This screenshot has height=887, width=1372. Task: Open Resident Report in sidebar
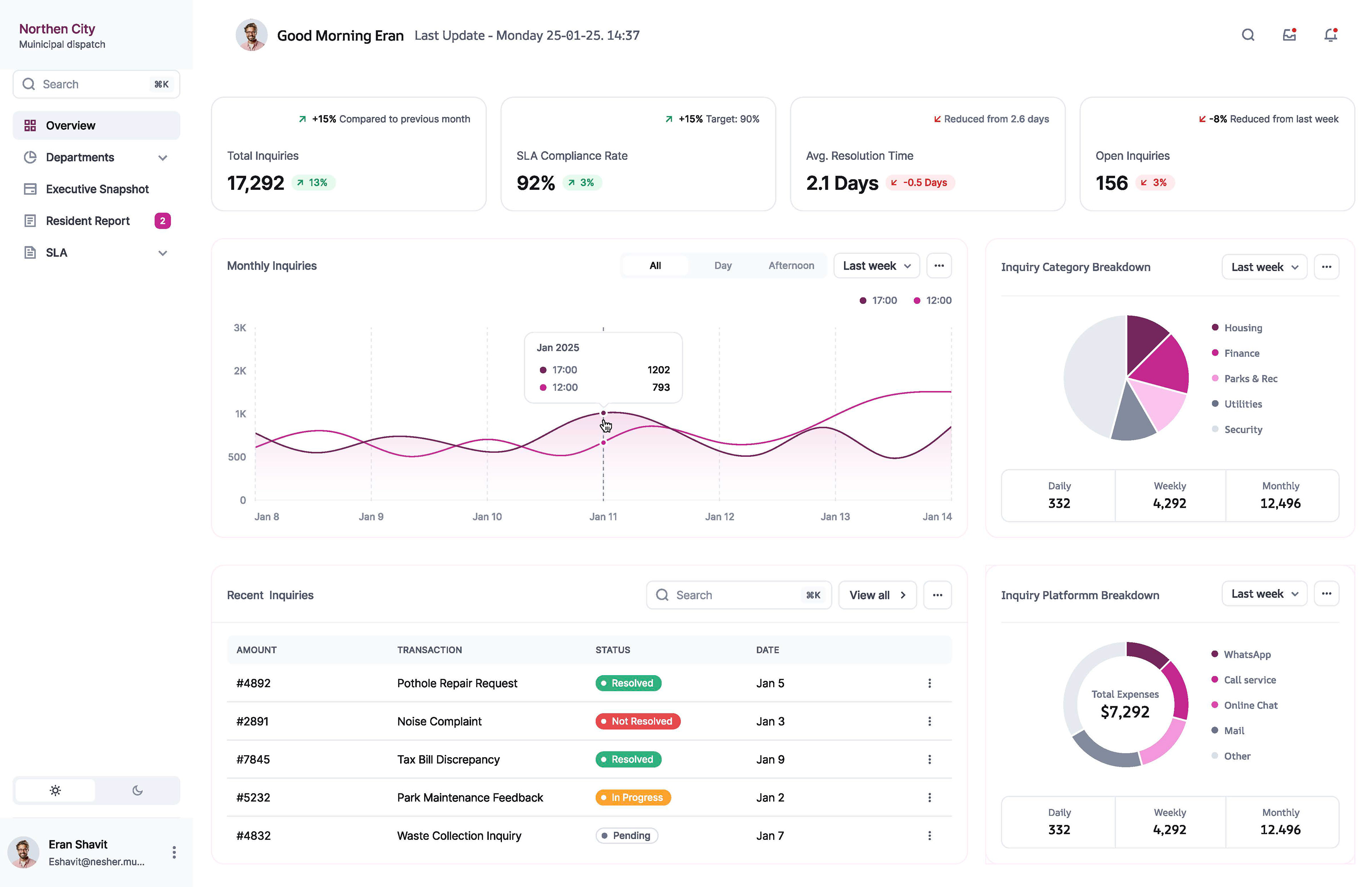tap(88, 220)
